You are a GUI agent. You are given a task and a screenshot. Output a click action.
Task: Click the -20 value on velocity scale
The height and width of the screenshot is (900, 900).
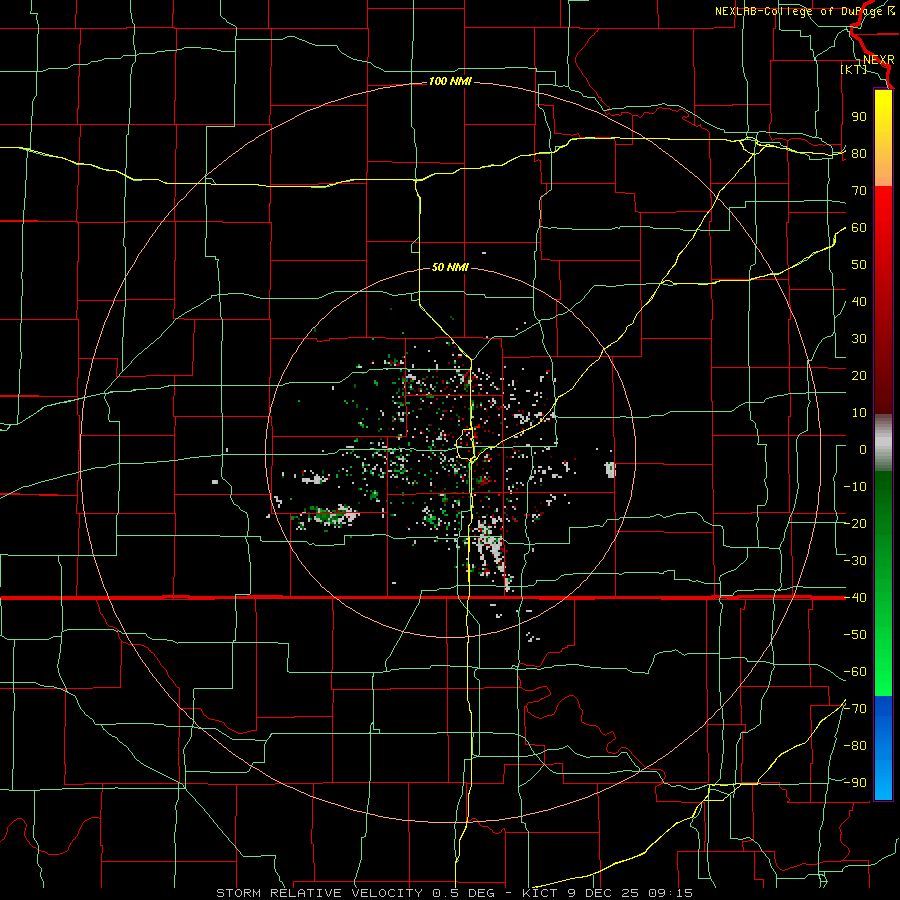pos(855,523)
